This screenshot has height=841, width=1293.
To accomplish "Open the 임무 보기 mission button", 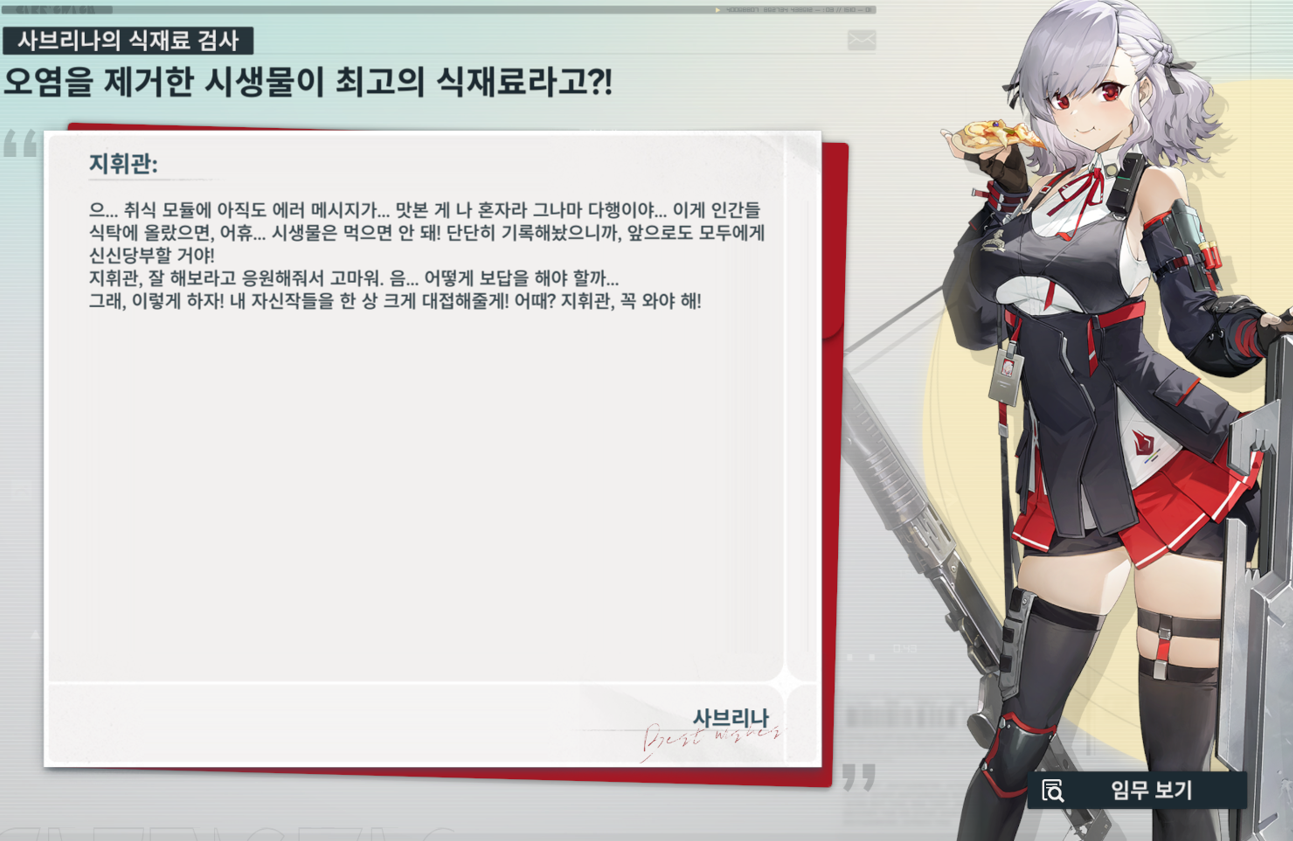I will click(x=1137, y=790).
